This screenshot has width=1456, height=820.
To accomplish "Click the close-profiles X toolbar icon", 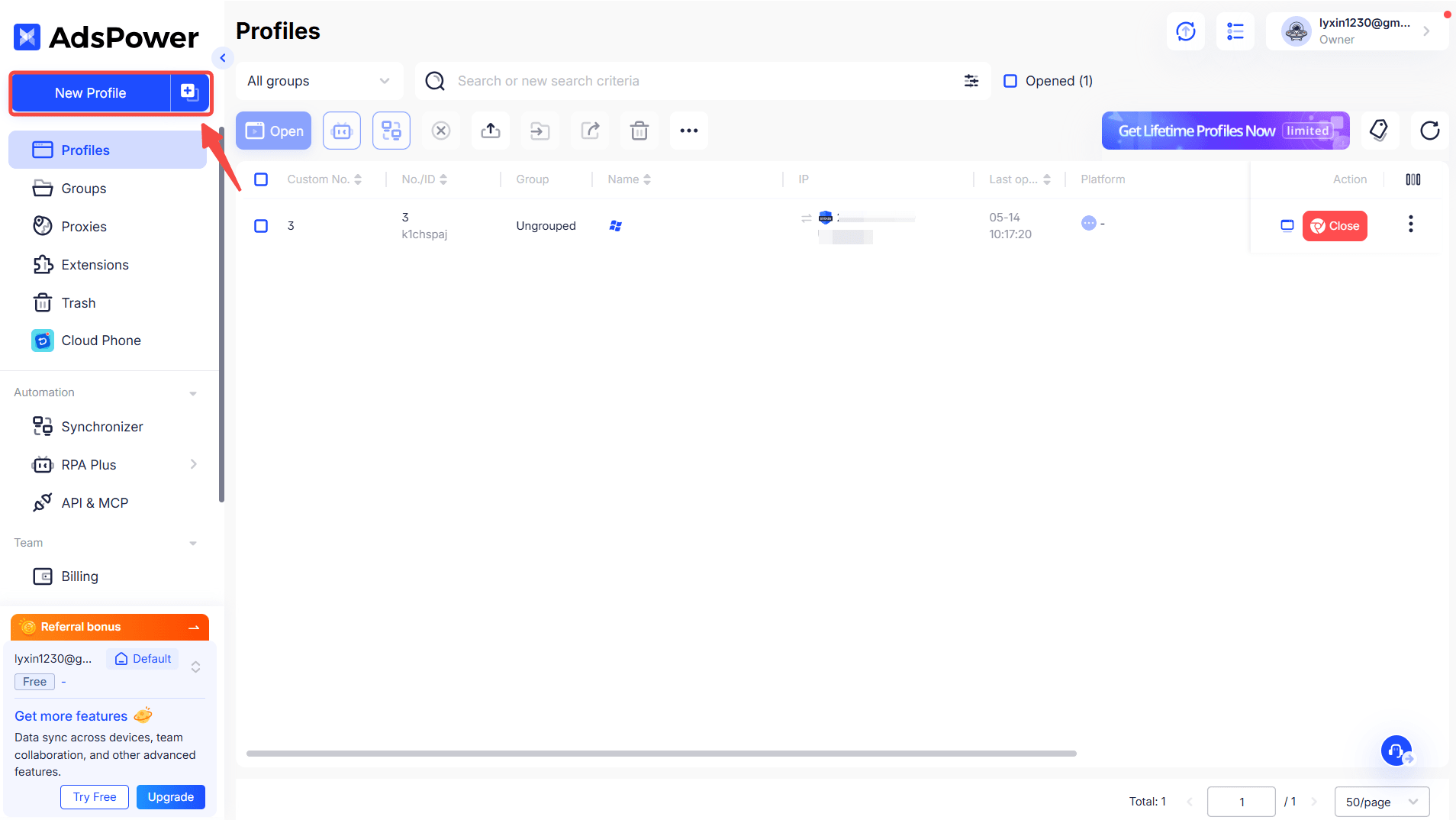I will (441, 131).
